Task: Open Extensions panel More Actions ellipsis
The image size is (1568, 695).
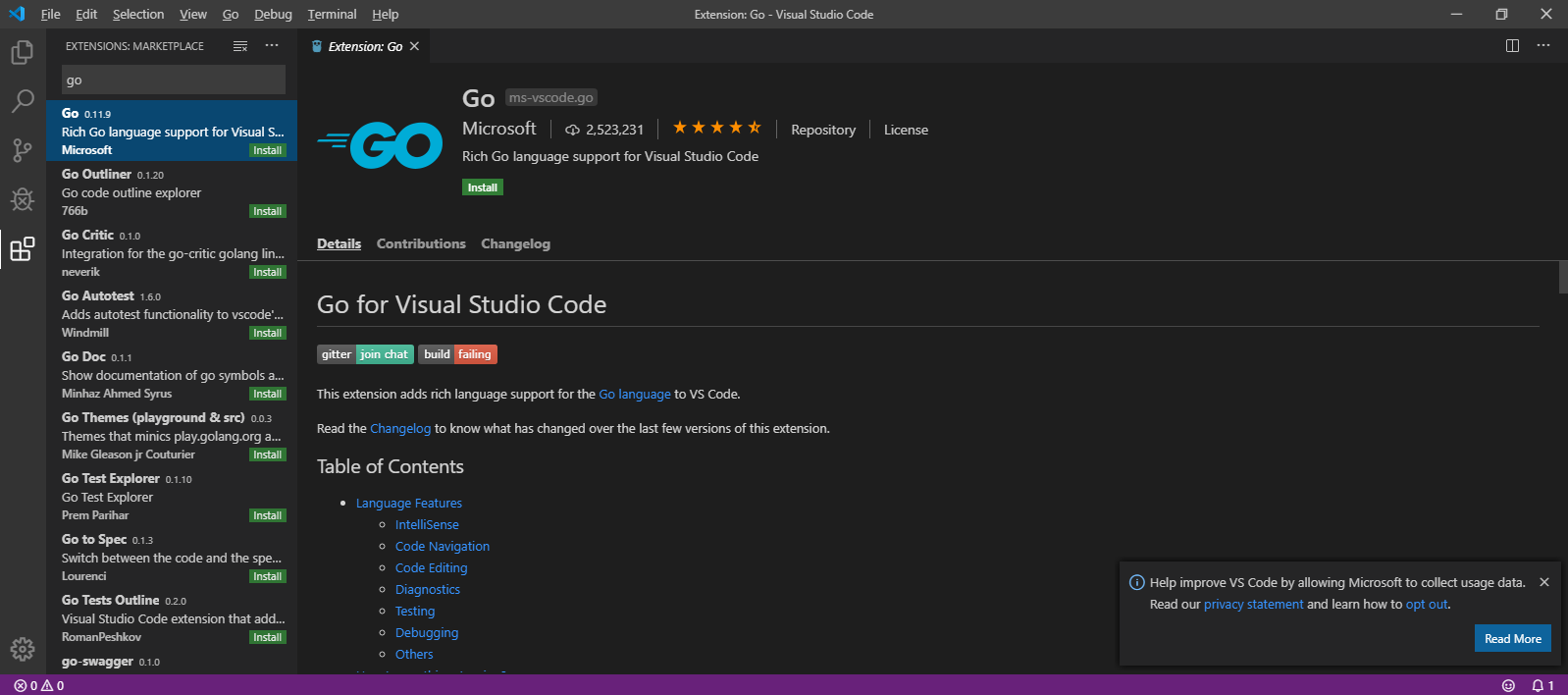Action: coord(272,46)
